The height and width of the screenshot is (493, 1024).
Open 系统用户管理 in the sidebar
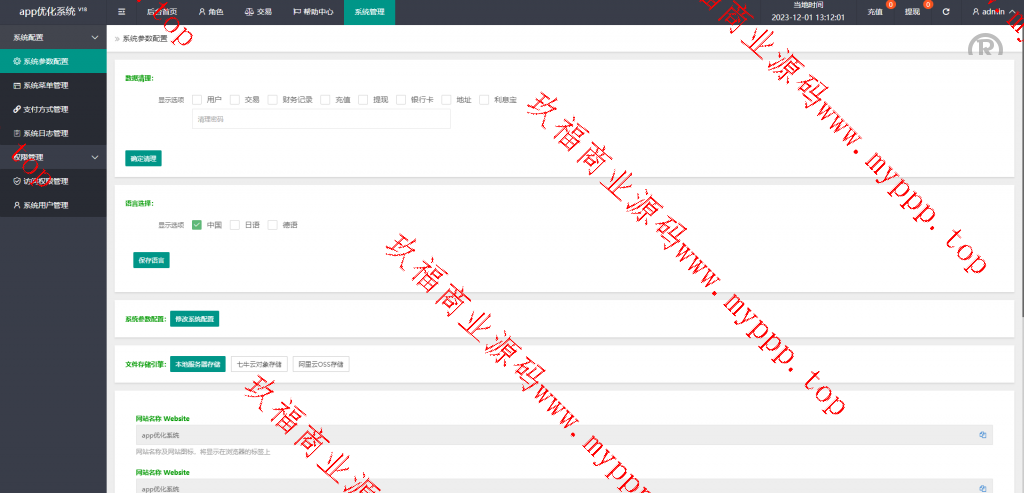coord(45,205)
